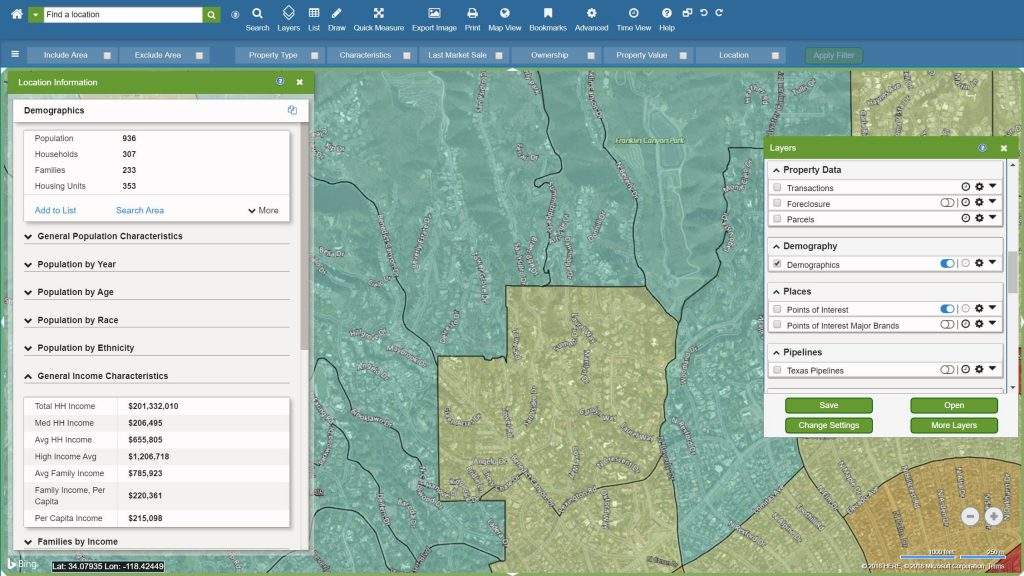Click the undo arrow in top bar
The width and height of the screenshot is (1024, 576).
coord(703,12)
